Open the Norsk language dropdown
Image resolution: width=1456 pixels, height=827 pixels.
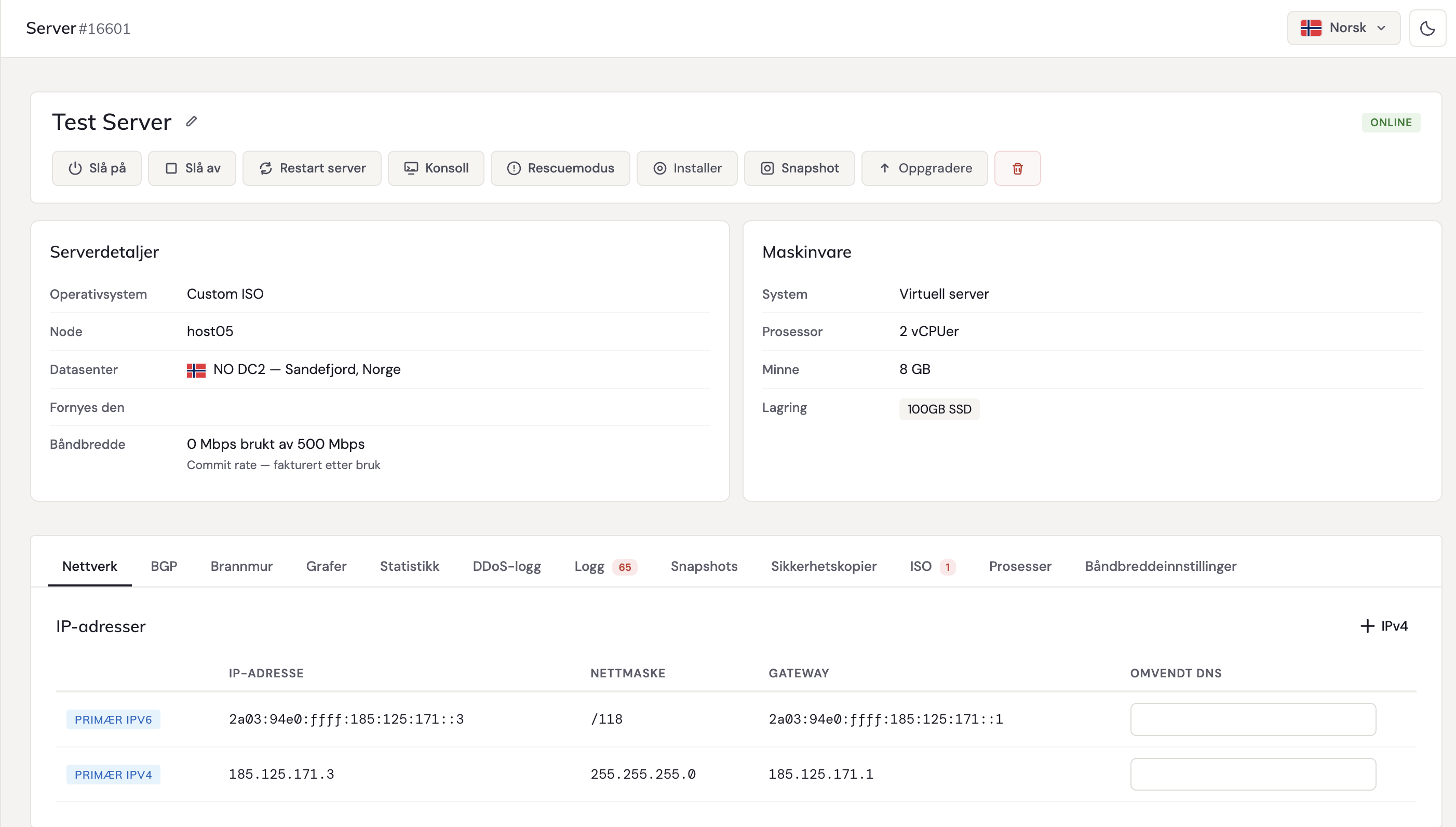coord(1343,28)
